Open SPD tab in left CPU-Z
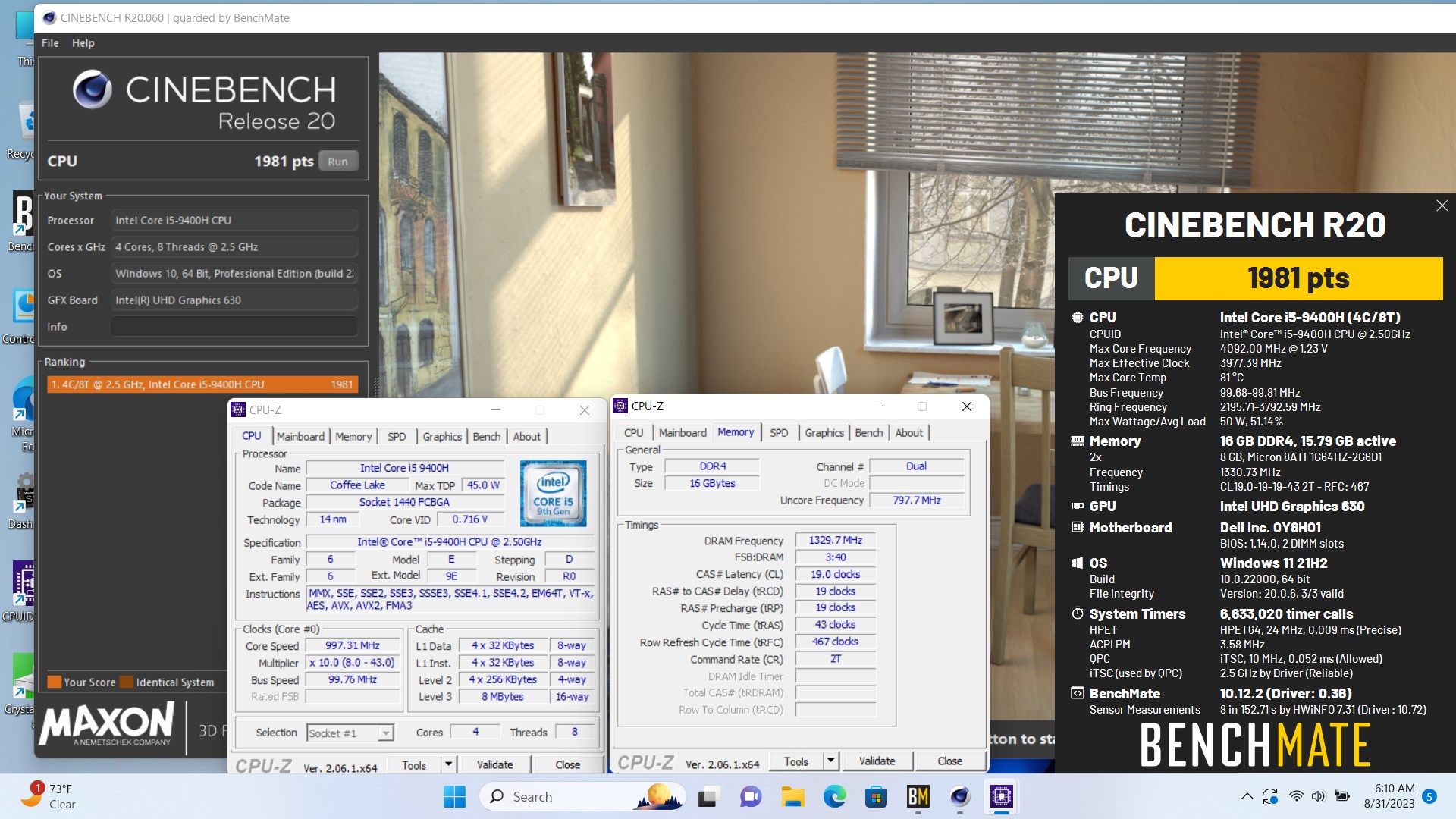This screenshot has height=819, width=1456. tap(397, 437)
